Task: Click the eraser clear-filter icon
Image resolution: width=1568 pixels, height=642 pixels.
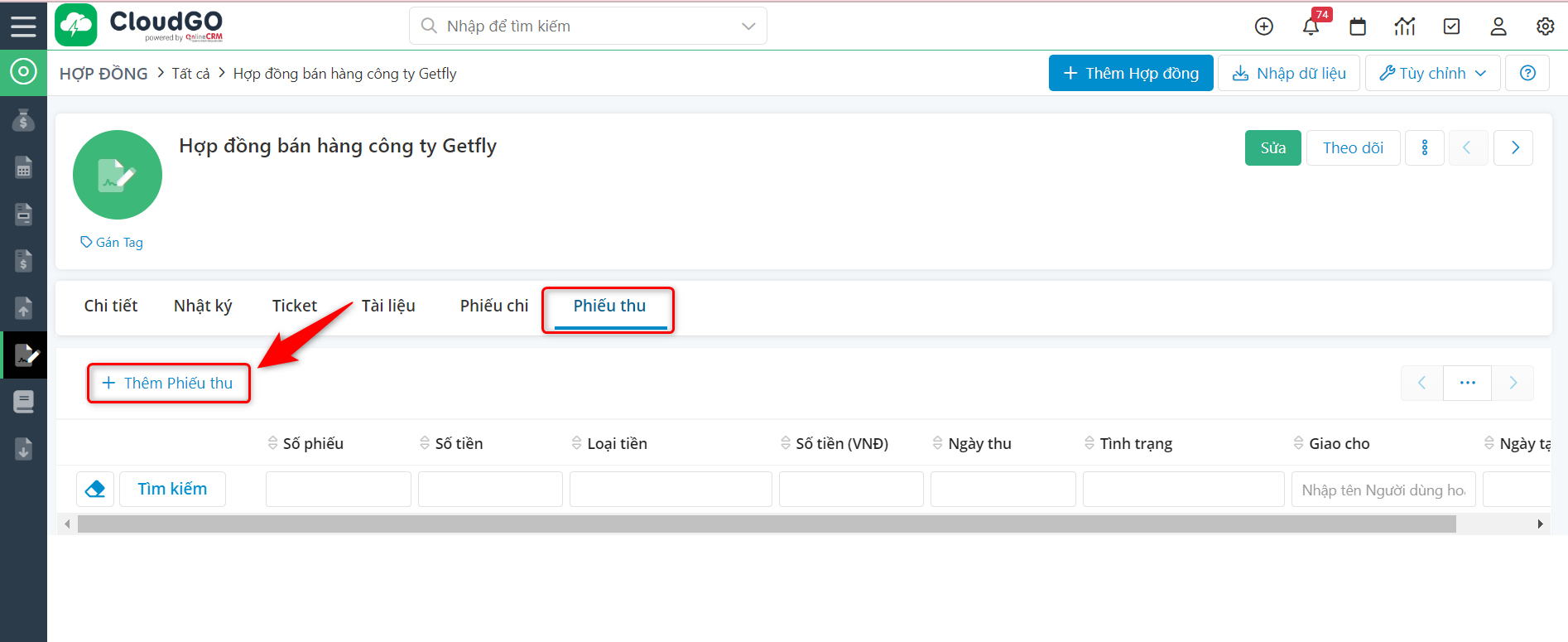Action: pyautogui.click(x=95, y=489)
